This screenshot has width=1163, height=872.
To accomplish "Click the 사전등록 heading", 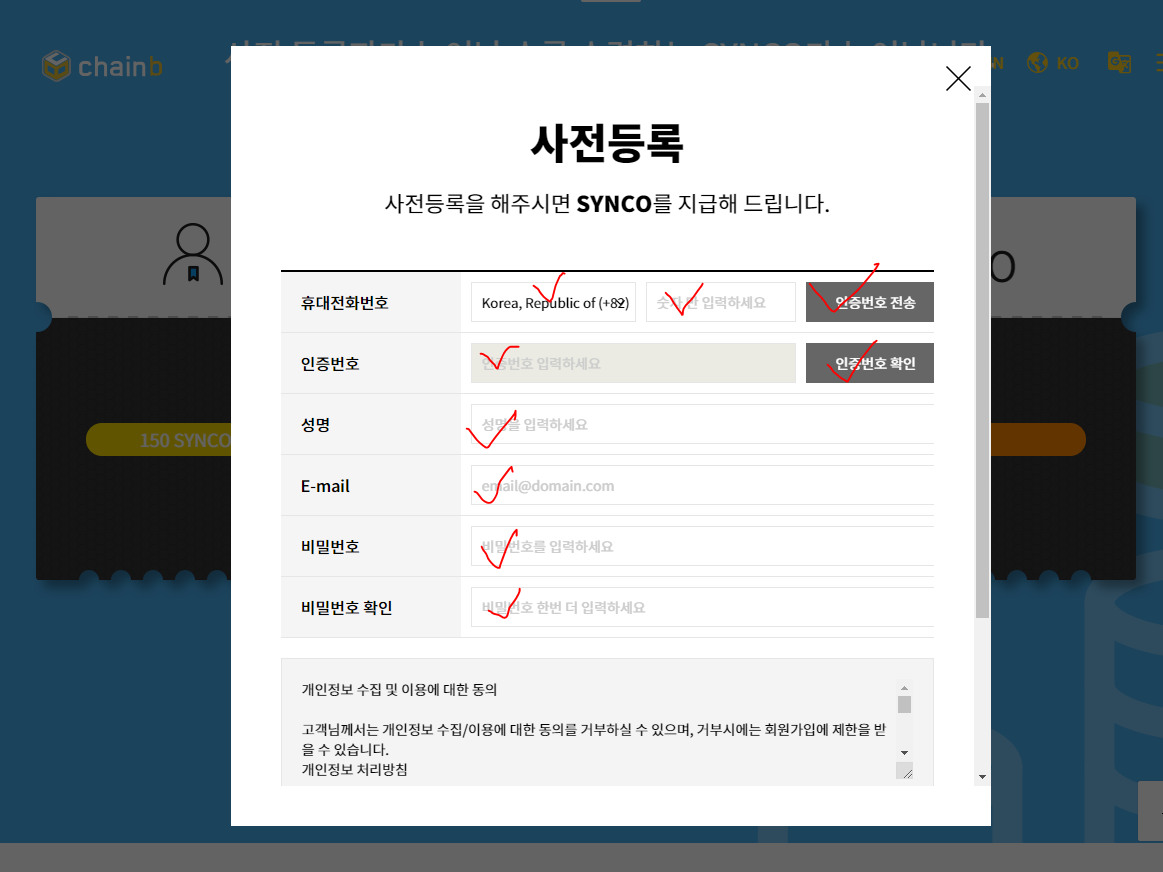I will [x=607, y=143].
